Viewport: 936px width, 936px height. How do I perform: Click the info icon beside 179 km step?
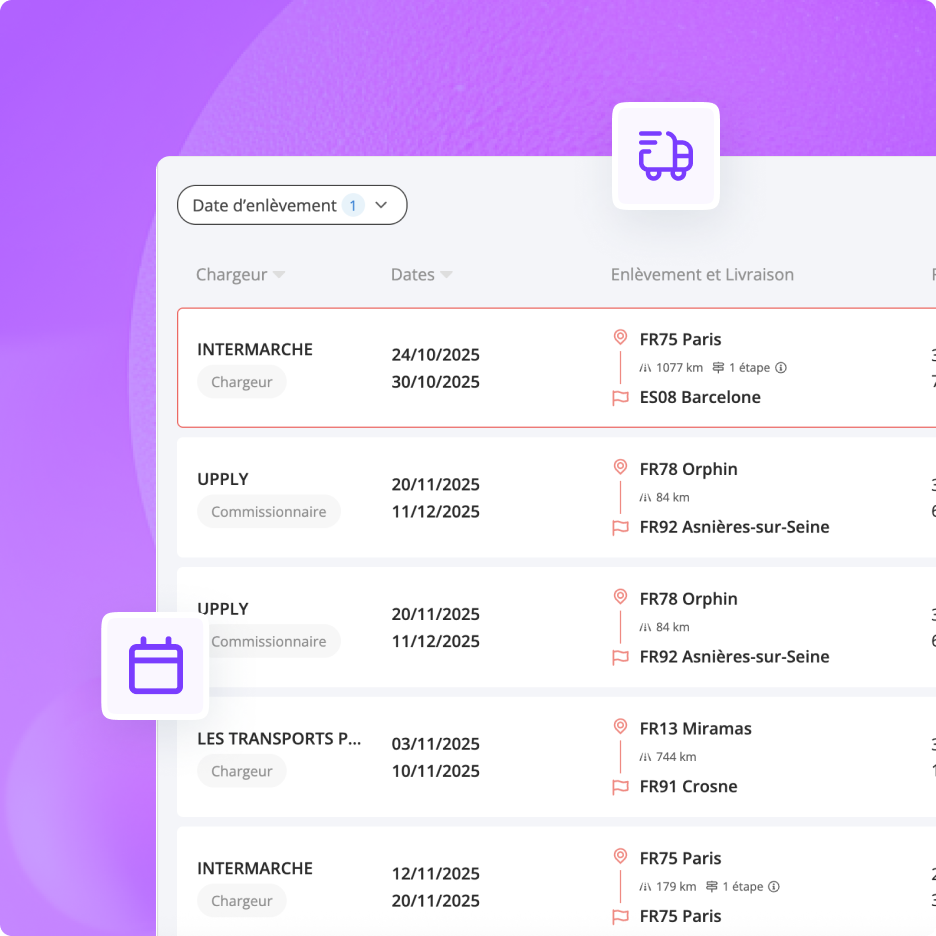(773, 887)
